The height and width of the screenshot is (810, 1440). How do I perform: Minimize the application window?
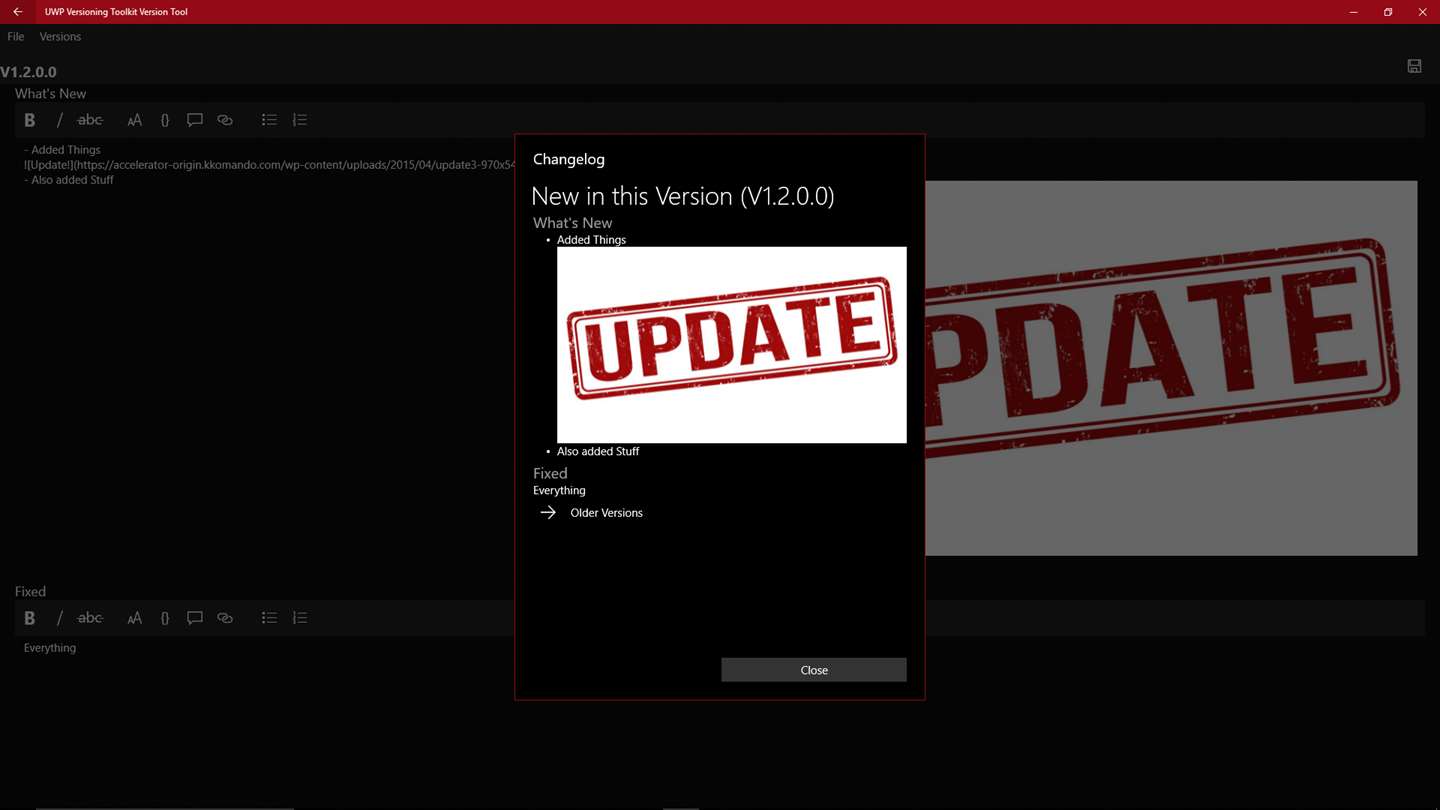coord(1354,12)
